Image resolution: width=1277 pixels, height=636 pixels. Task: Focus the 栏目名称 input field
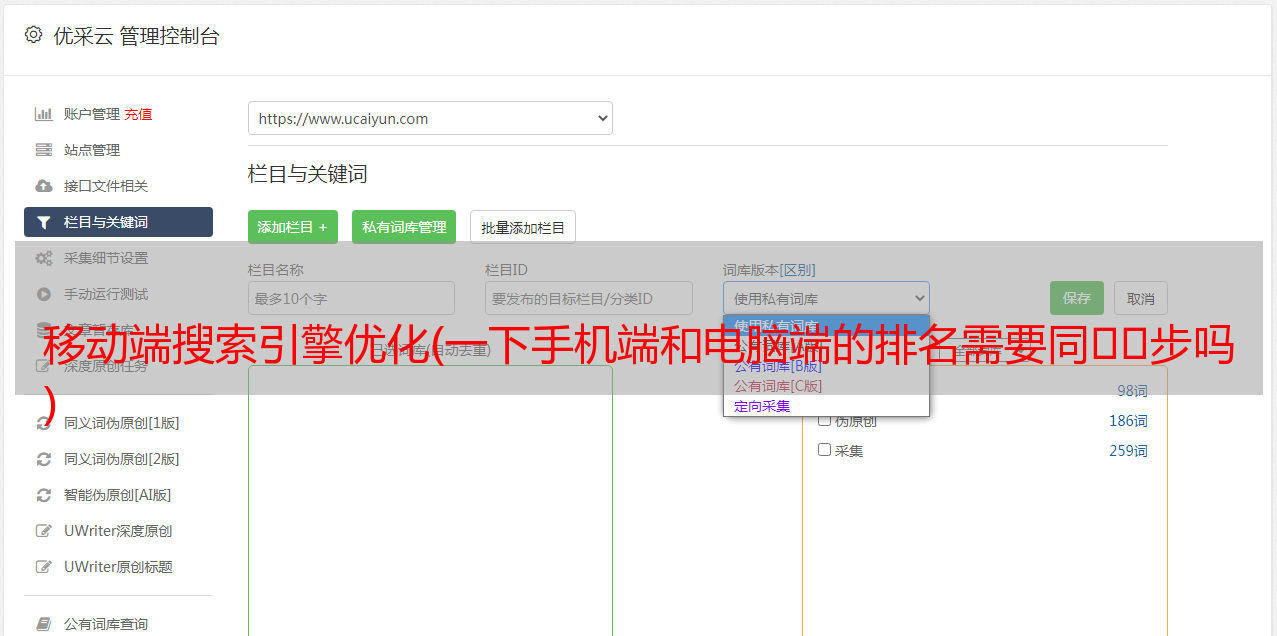351,298
